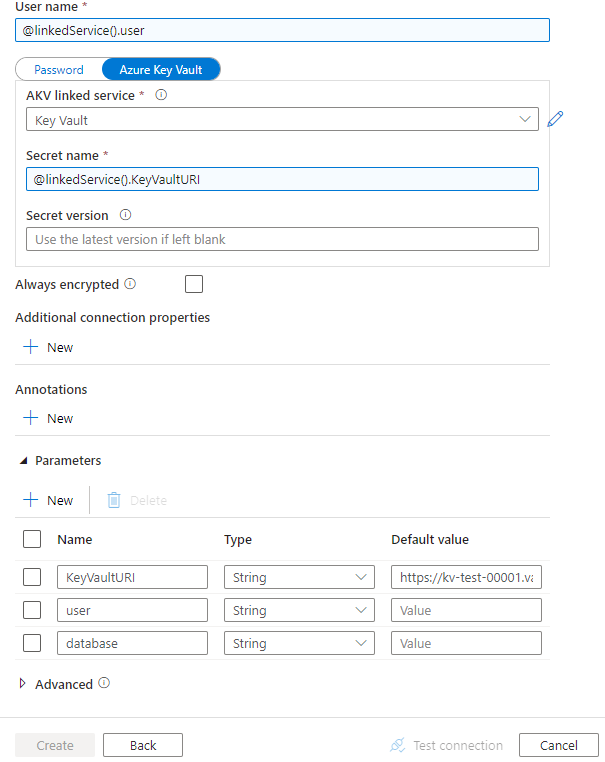Click the Secret version input field
605x762 pixels.
[282, 239]
